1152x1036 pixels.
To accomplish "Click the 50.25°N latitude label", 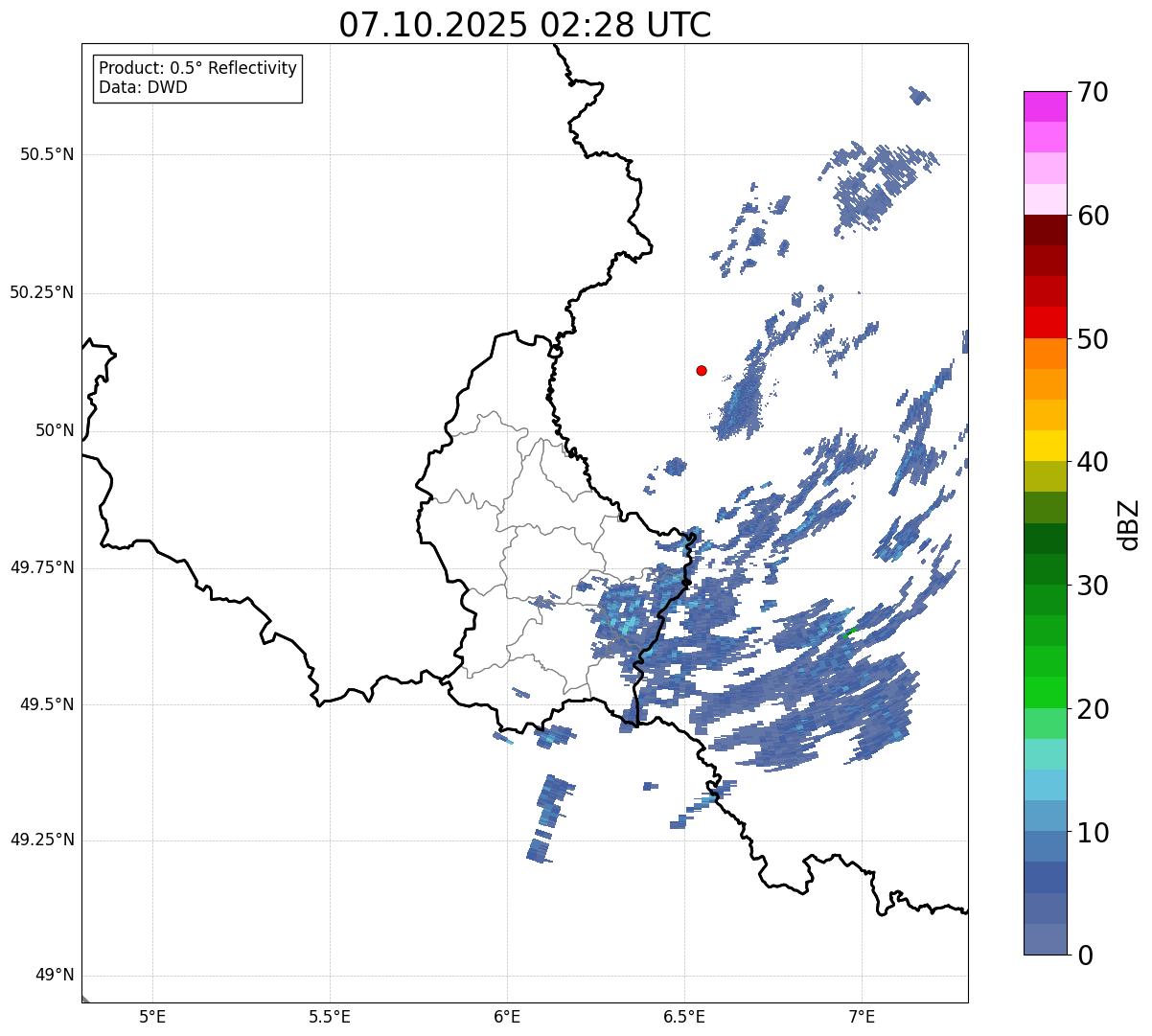I will (x=41, y=292).
